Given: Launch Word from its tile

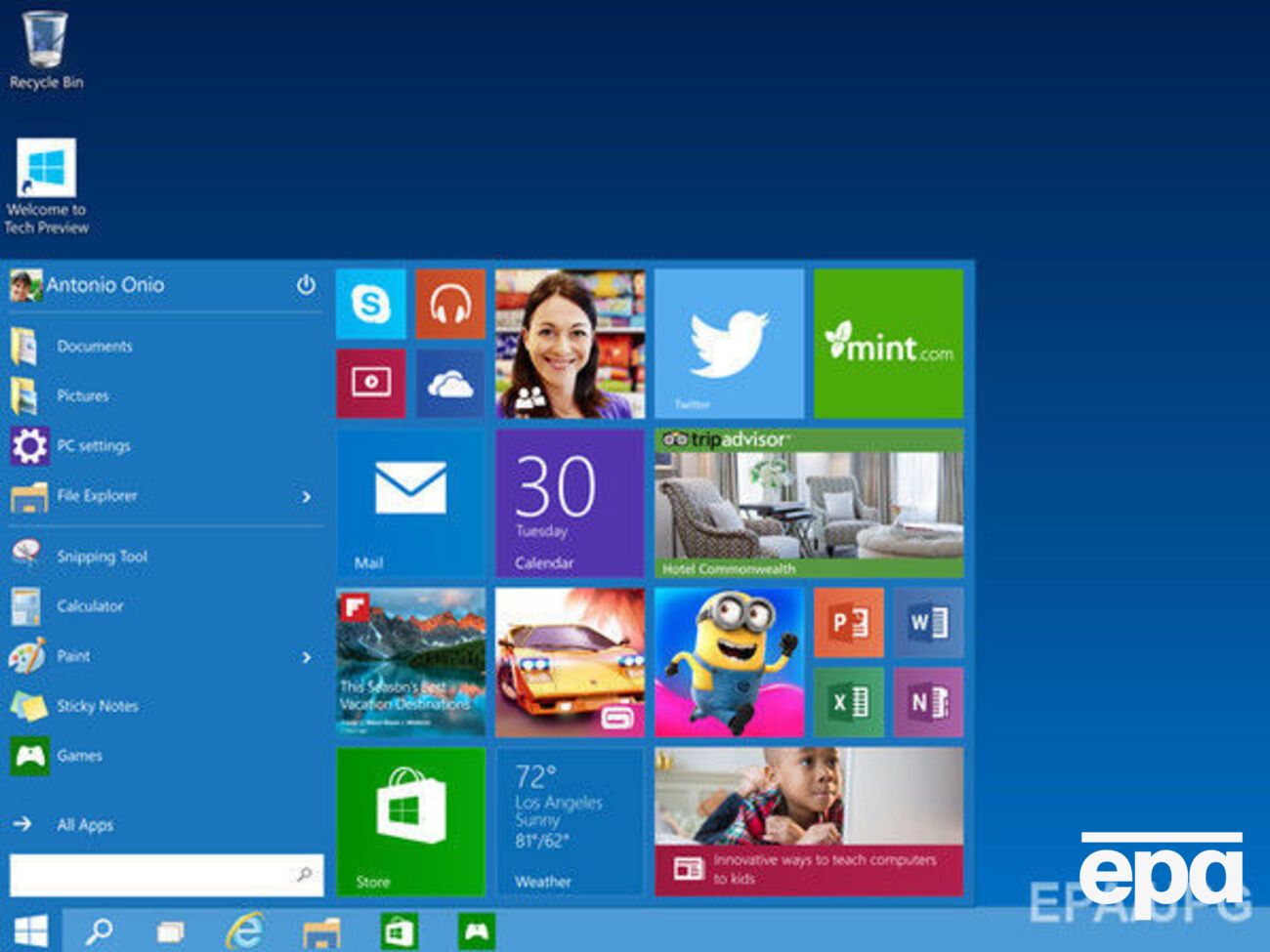Looking at the screenshot, I should coord(928,623).
